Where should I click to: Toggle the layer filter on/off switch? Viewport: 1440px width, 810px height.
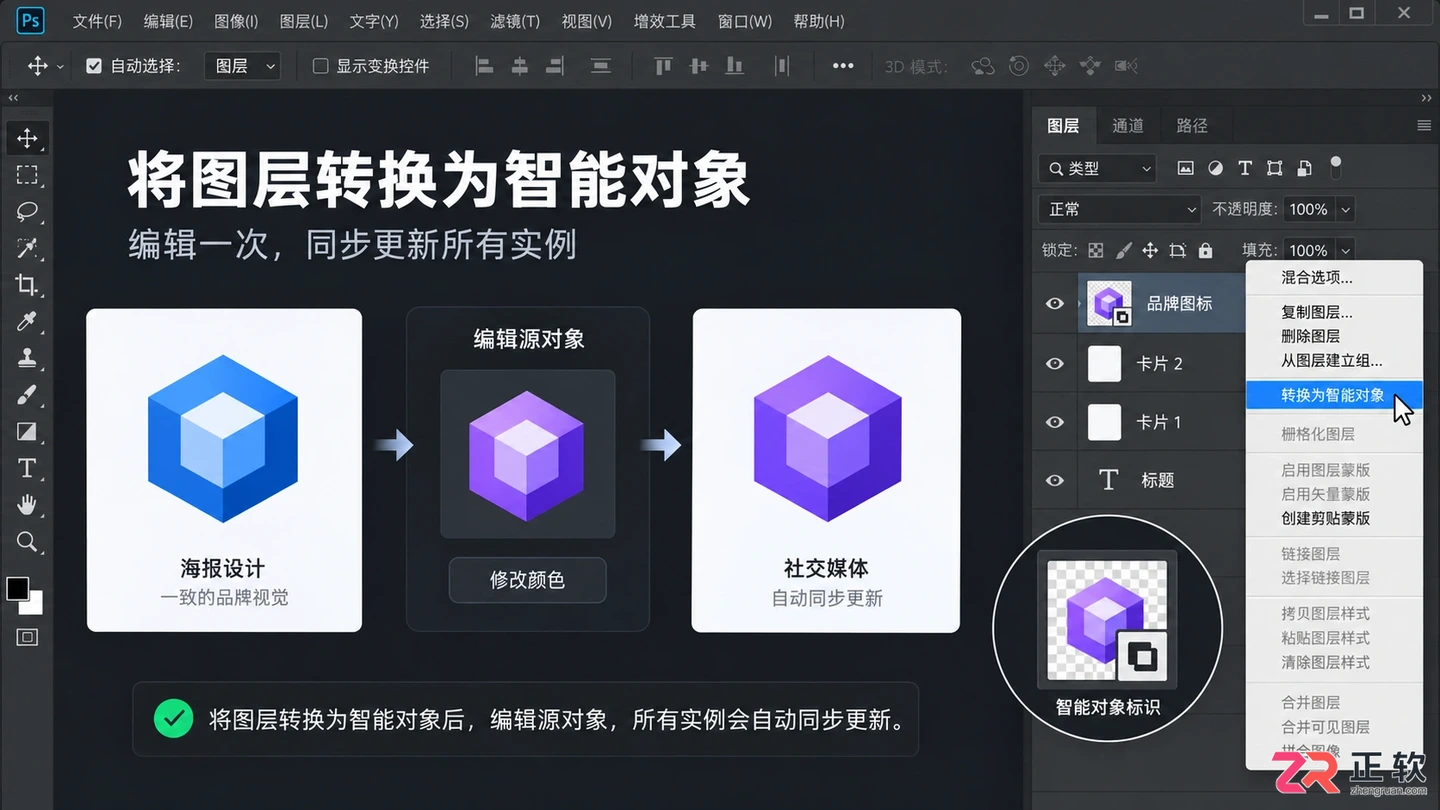(x=1335, y=167)
